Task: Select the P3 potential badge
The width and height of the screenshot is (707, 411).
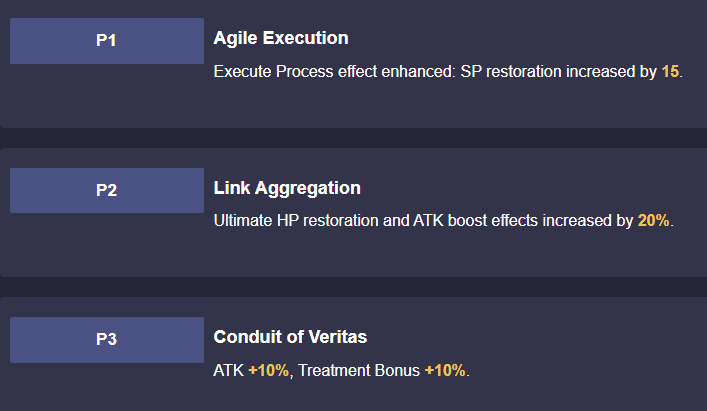Action: (x=107, y=340)
